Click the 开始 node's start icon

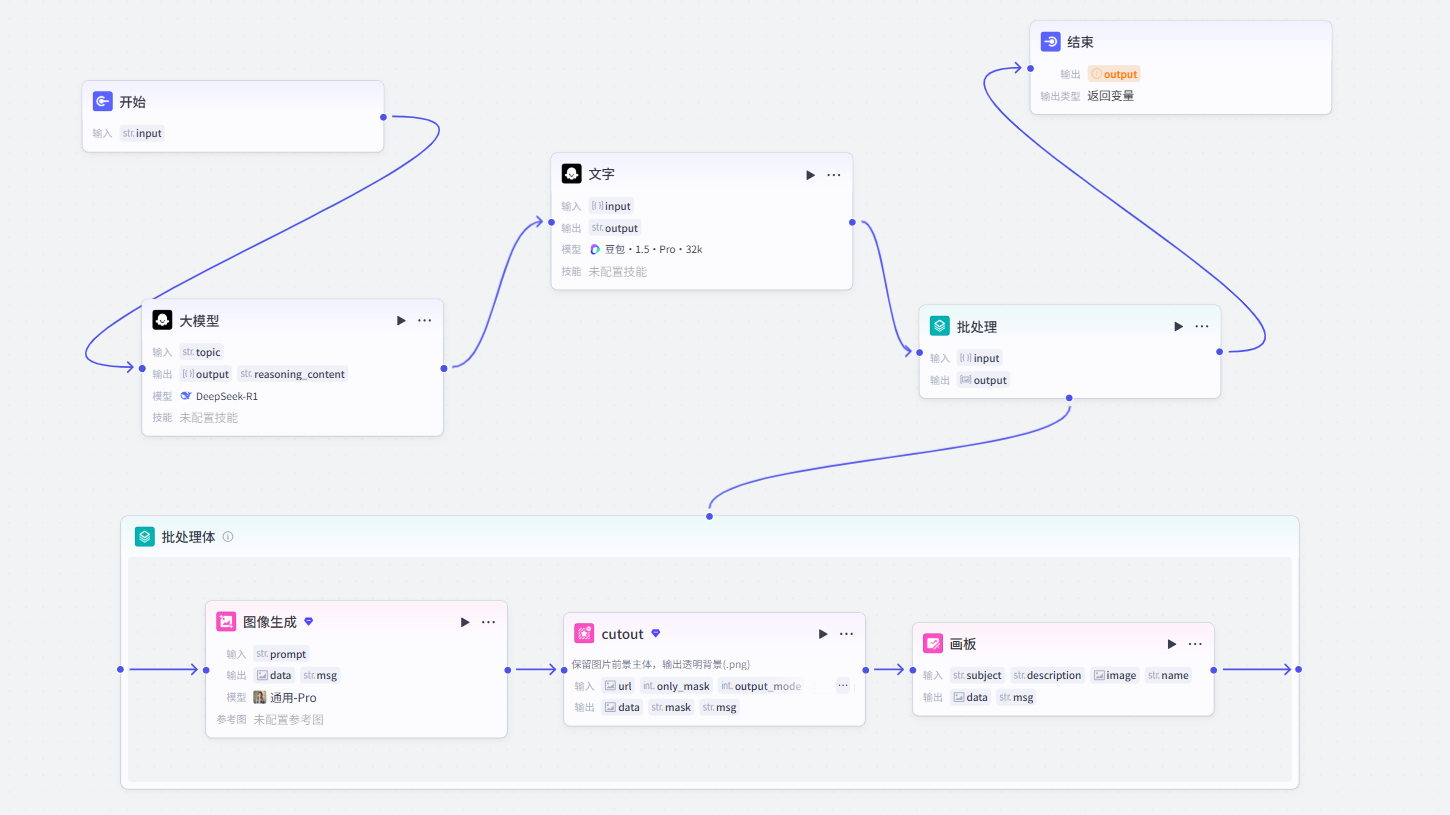pos(103,102)
